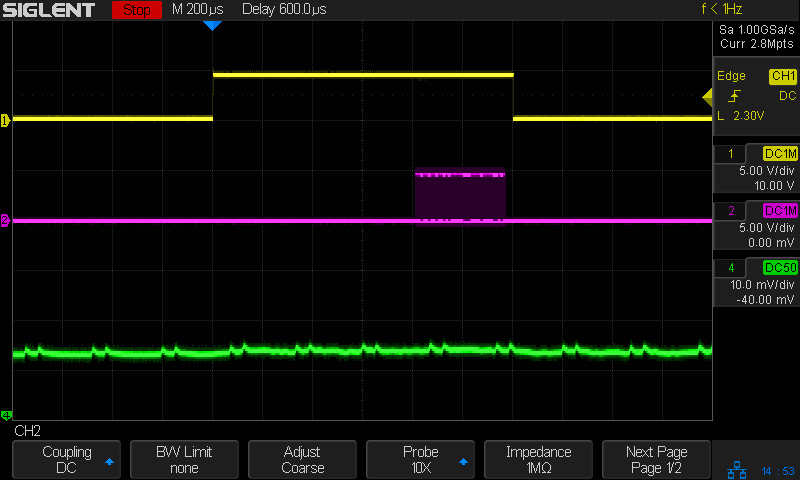Open the Edge trigger type box
The height and width of the screenshot is (480, 800).
(755, 96)
